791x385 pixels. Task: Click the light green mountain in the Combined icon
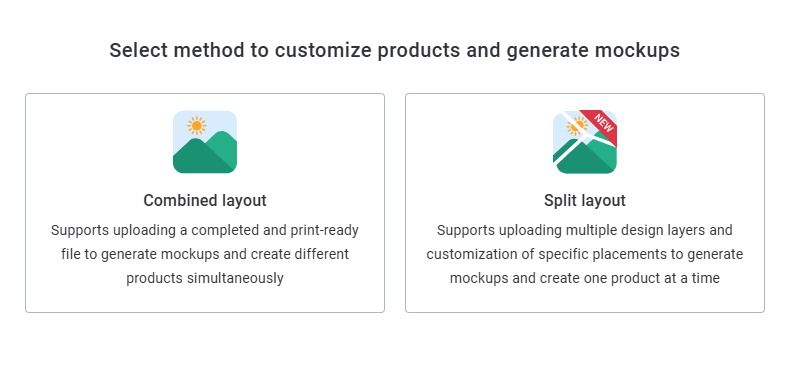224,146
